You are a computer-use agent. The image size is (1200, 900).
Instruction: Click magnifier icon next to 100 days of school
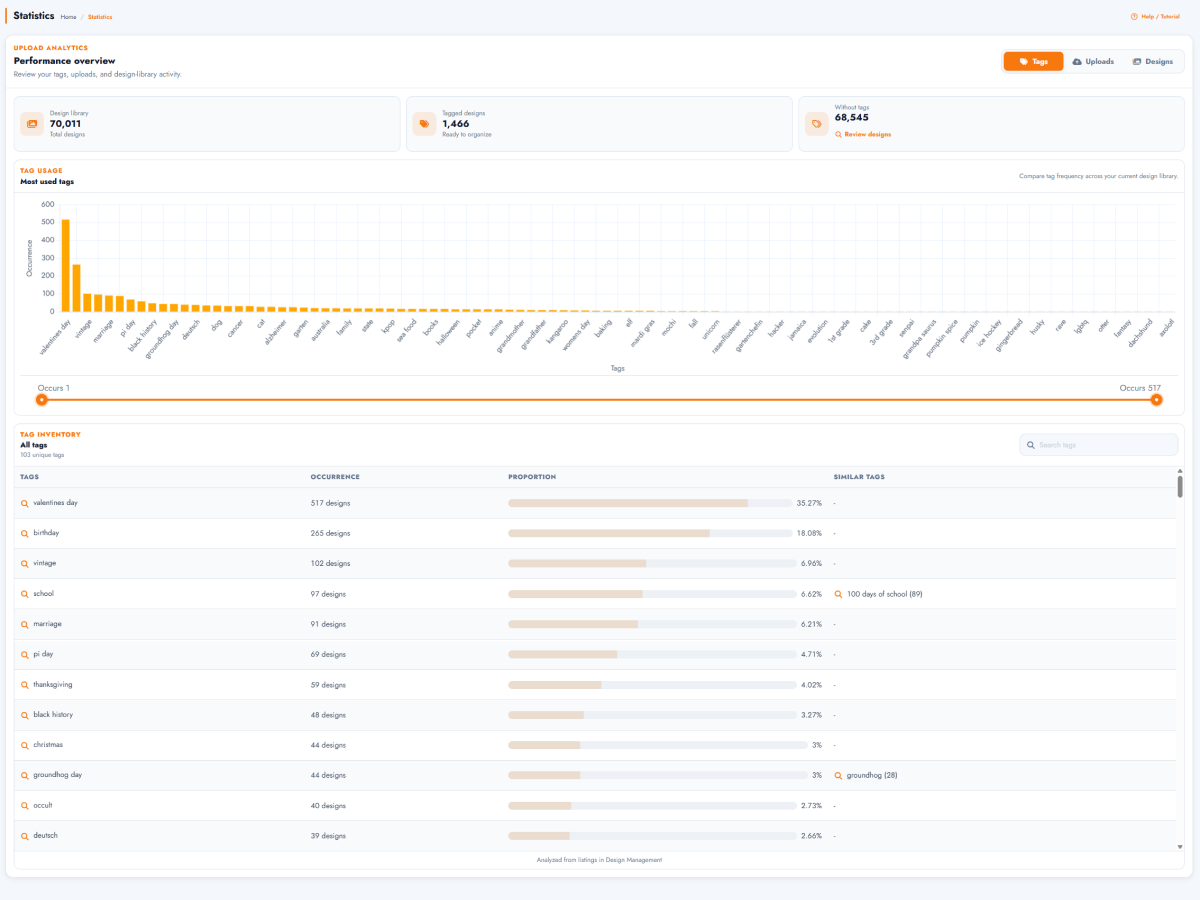[838, 594]
